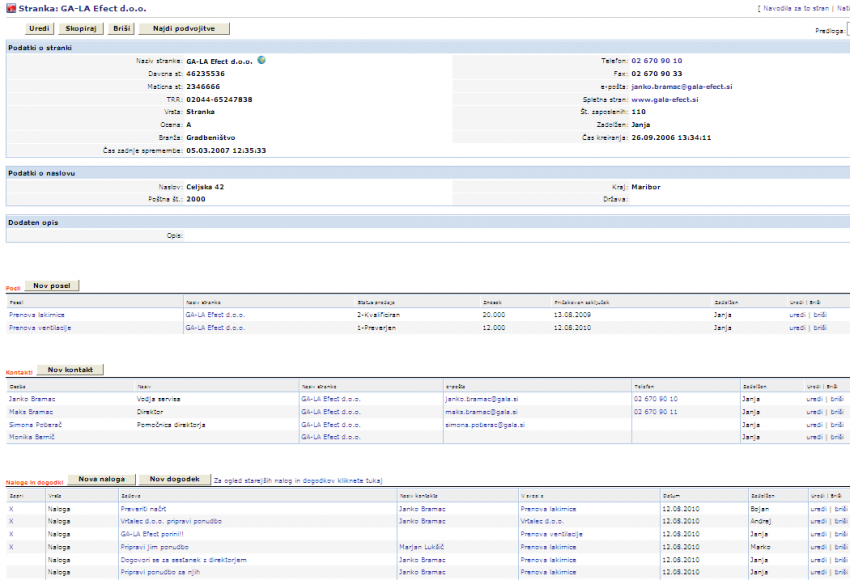Click the X for the GA-LA Efect ponnil task
850x580 pixels.
tap(12, 534)
